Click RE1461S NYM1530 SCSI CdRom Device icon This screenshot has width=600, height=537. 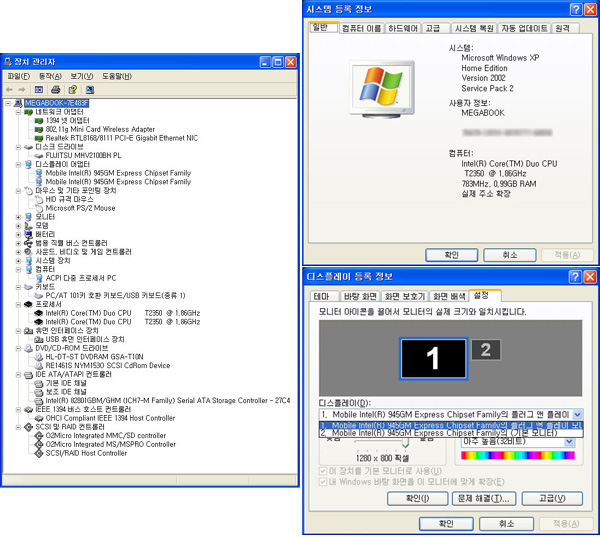39,366
